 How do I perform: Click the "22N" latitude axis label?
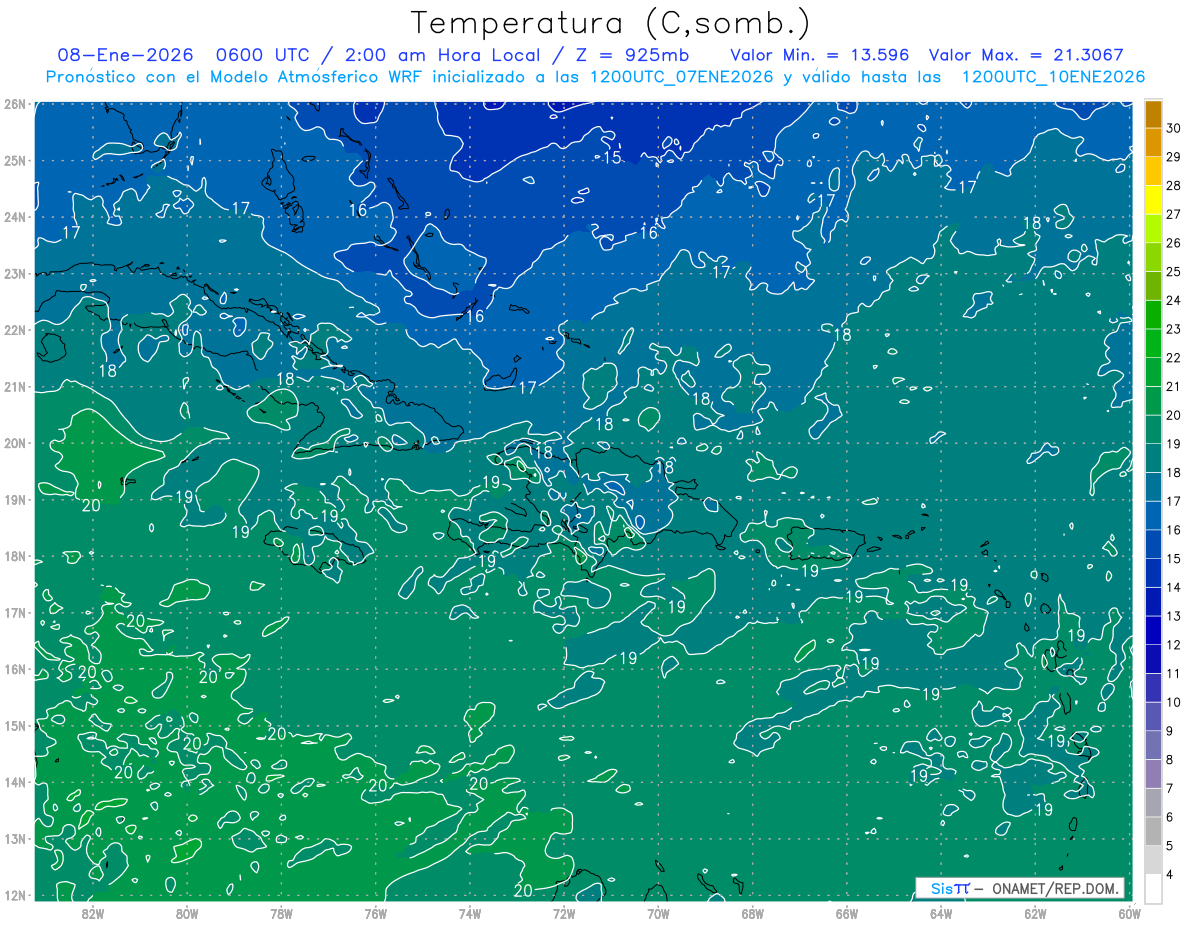[x=15, y=330]
